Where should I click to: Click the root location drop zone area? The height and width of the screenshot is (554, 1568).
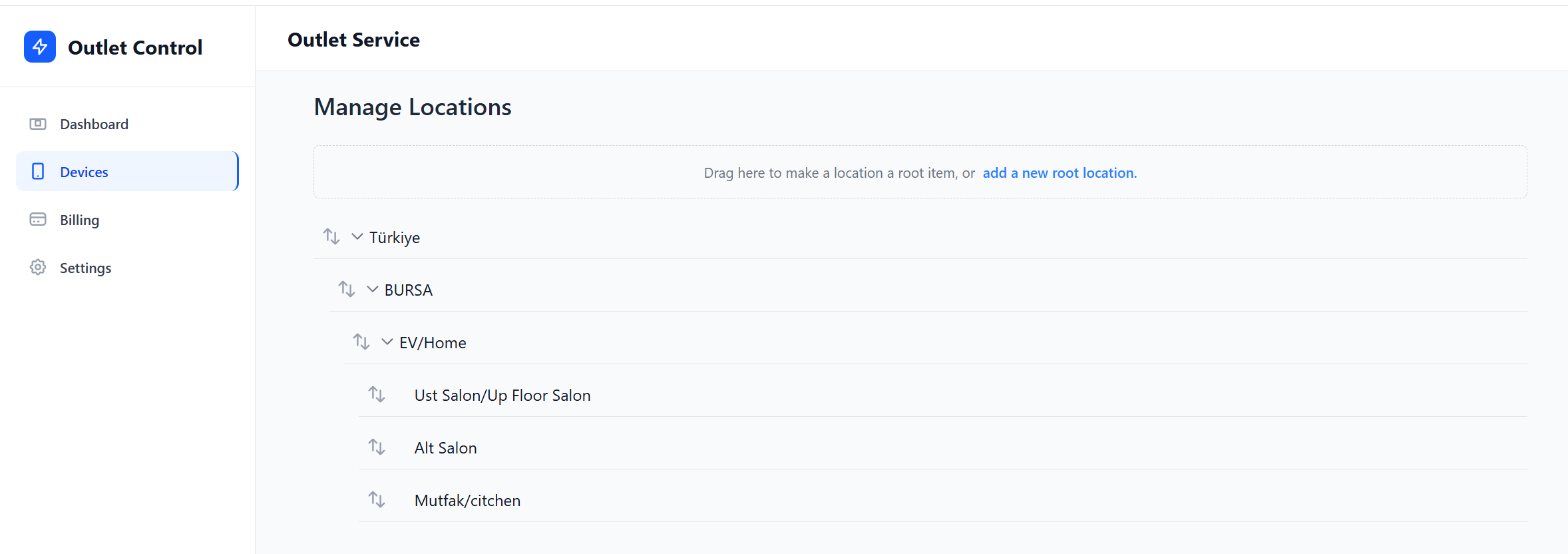pyautogui.click(x=920, y=172)
